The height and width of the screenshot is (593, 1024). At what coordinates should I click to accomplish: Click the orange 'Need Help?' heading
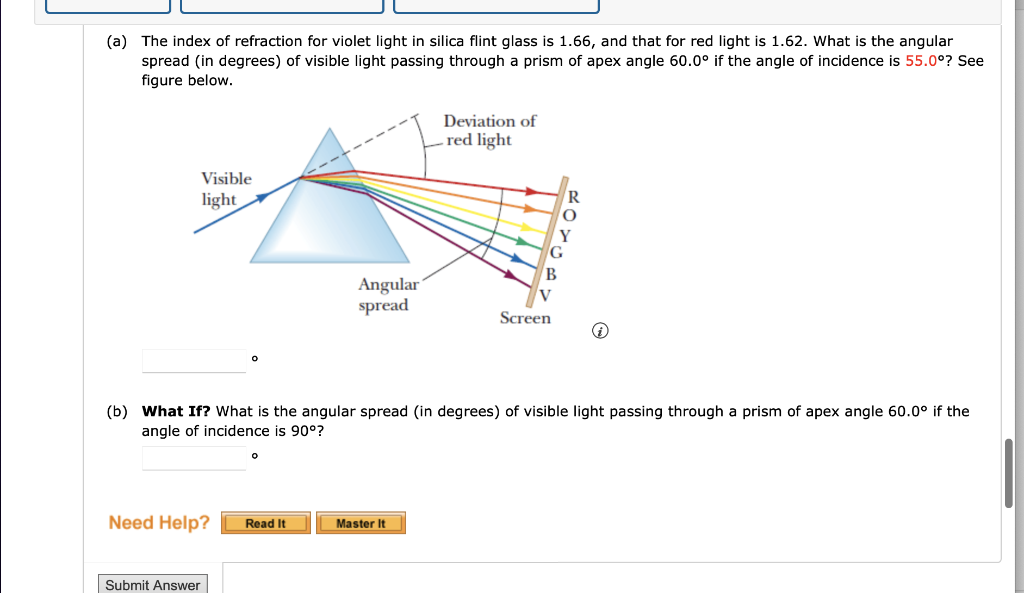(x=159, y=522)
